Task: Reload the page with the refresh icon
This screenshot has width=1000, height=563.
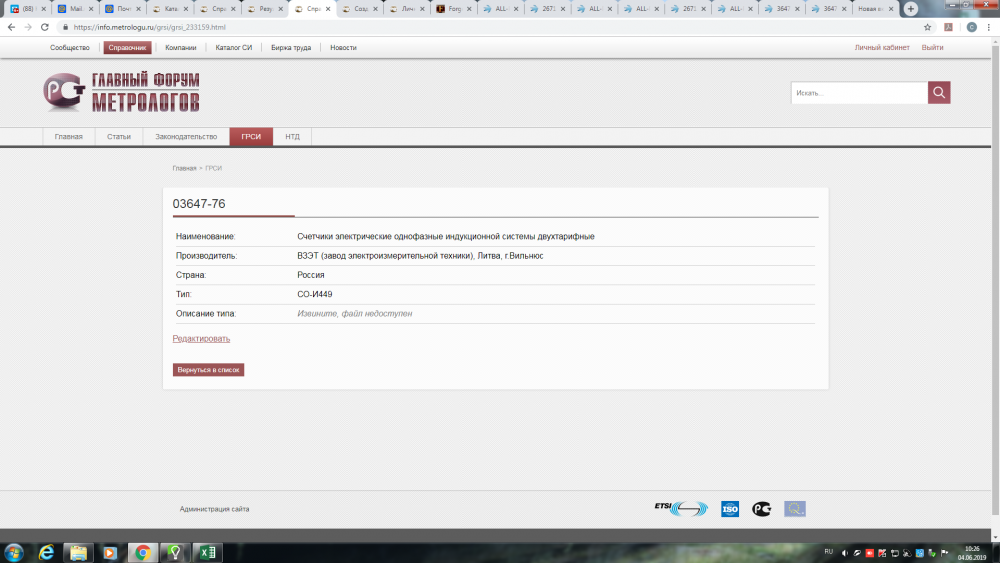Action: tap(45, 27)
